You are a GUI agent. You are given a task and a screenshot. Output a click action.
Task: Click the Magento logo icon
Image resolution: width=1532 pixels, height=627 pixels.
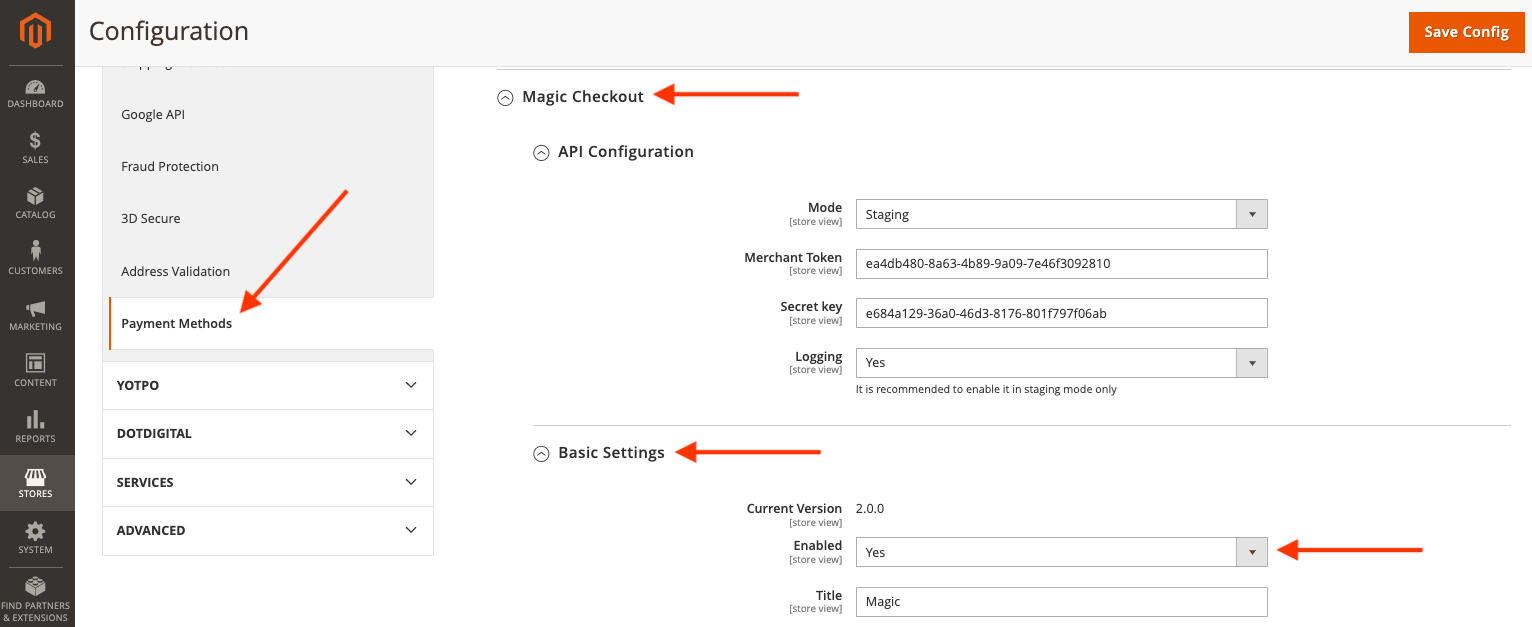coord(37,32)
